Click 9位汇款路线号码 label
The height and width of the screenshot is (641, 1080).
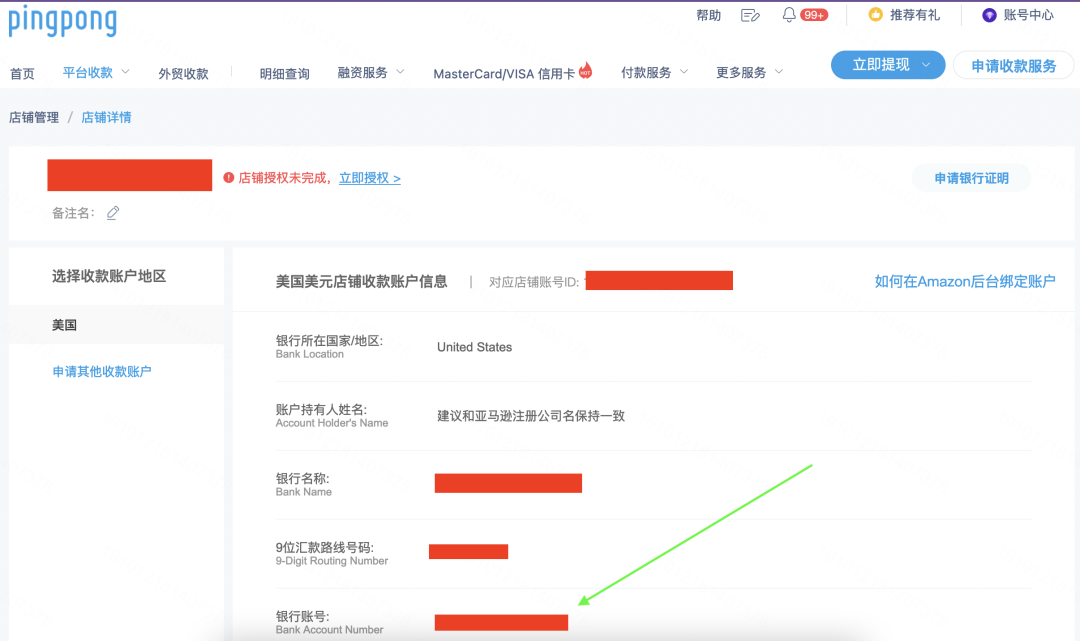click(324, 547)
